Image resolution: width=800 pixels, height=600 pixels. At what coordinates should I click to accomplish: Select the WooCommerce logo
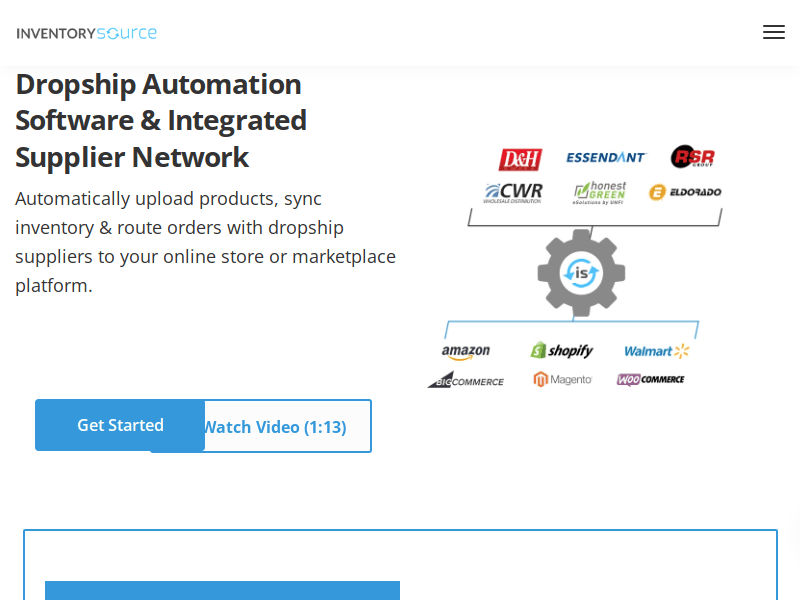[x=650, y=380]
